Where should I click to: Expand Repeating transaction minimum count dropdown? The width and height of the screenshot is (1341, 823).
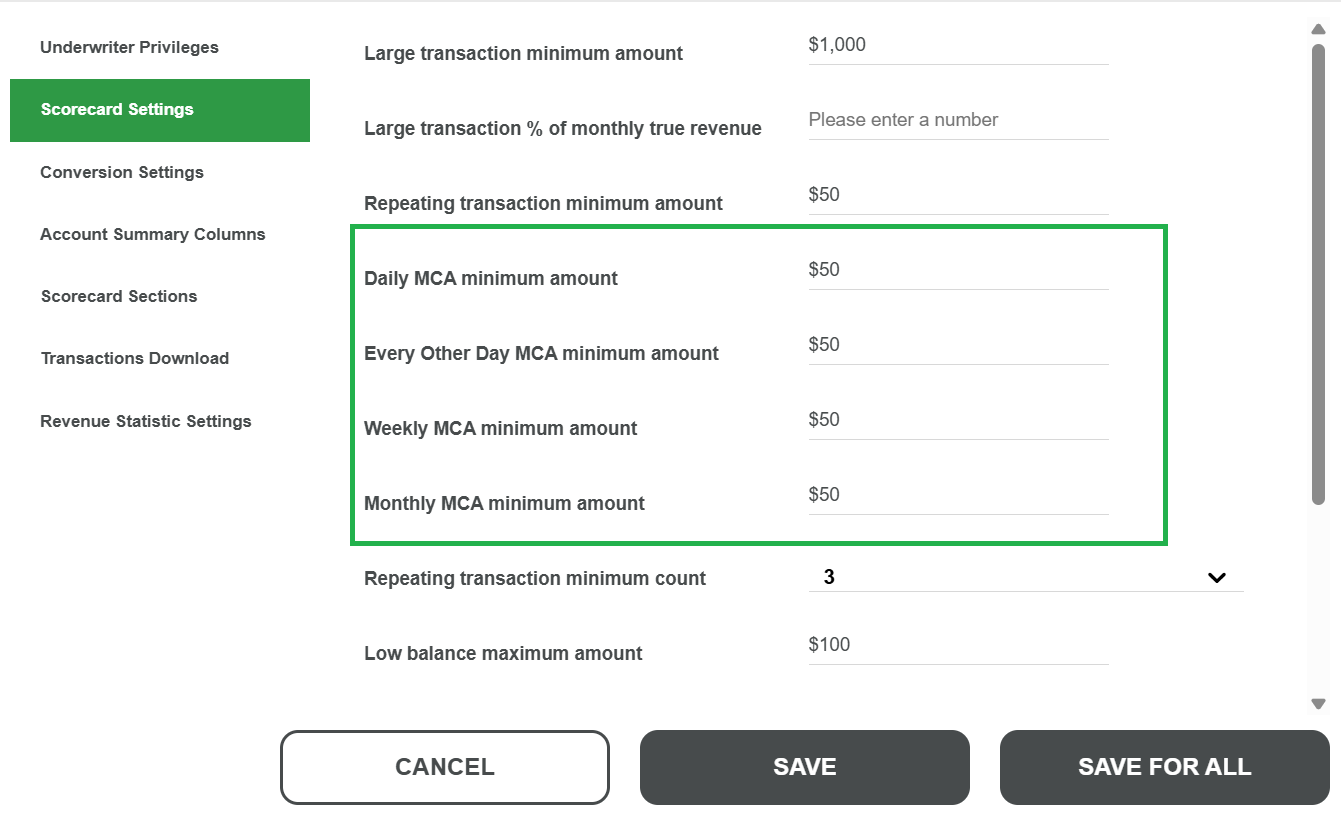coord(1025,577)
